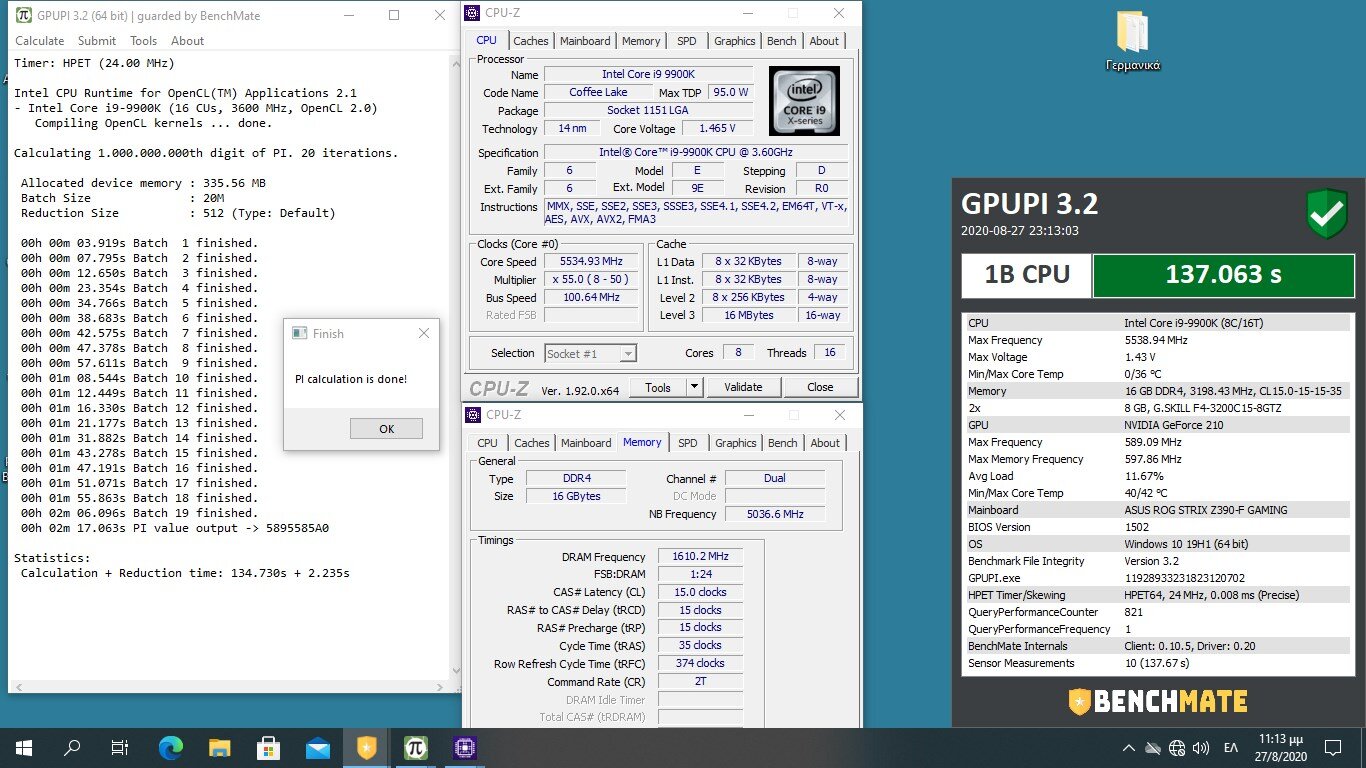The height and width of the screenshot is (768, 1366).
Task: Launch Microsoft Edge from taskbar
Action: click(x=171, y=747)
